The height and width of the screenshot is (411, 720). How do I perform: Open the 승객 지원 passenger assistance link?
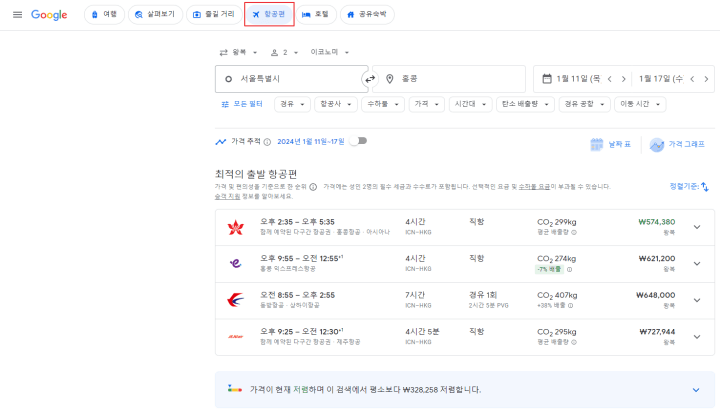[227, 196]
